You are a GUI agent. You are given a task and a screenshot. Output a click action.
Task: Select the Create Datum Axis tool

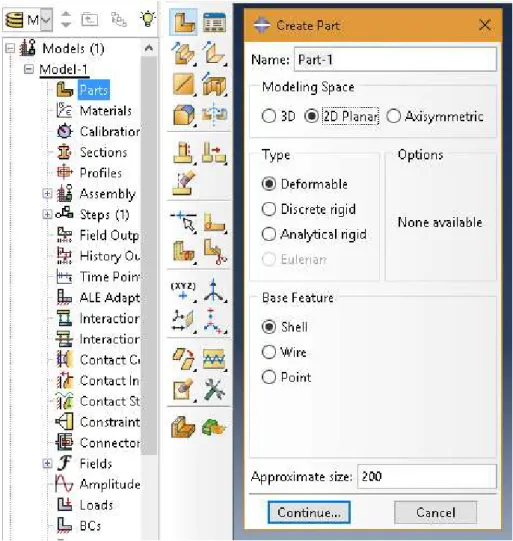pos(214,292)
